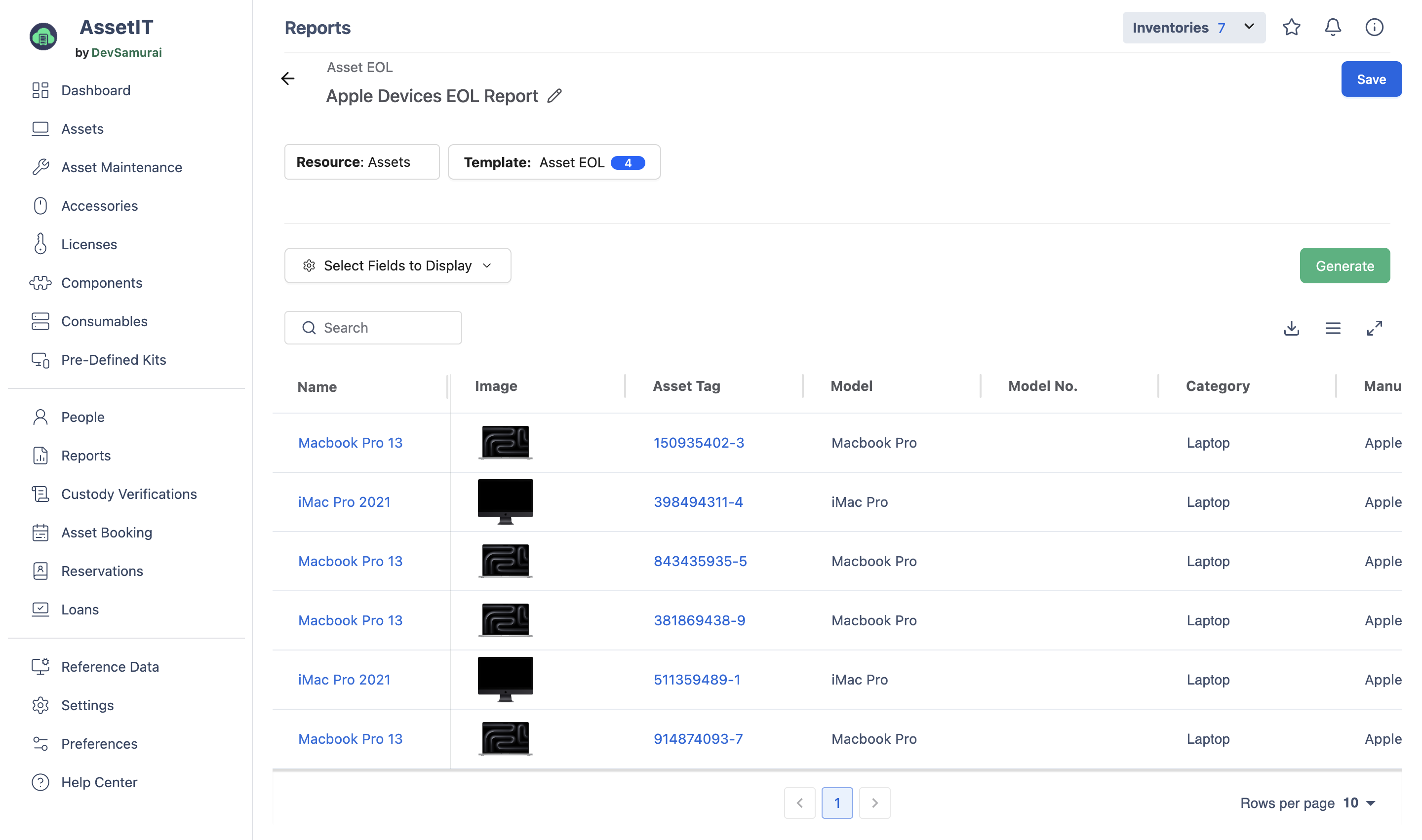
Task: Select page 1 in pagination
Action: pyautogui.click(x=837, y=802)
